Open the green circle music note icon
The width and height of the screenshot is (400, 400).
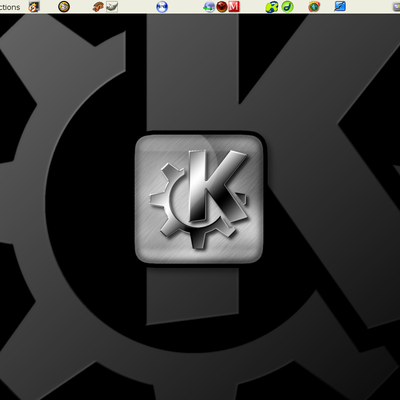point(287,7)
